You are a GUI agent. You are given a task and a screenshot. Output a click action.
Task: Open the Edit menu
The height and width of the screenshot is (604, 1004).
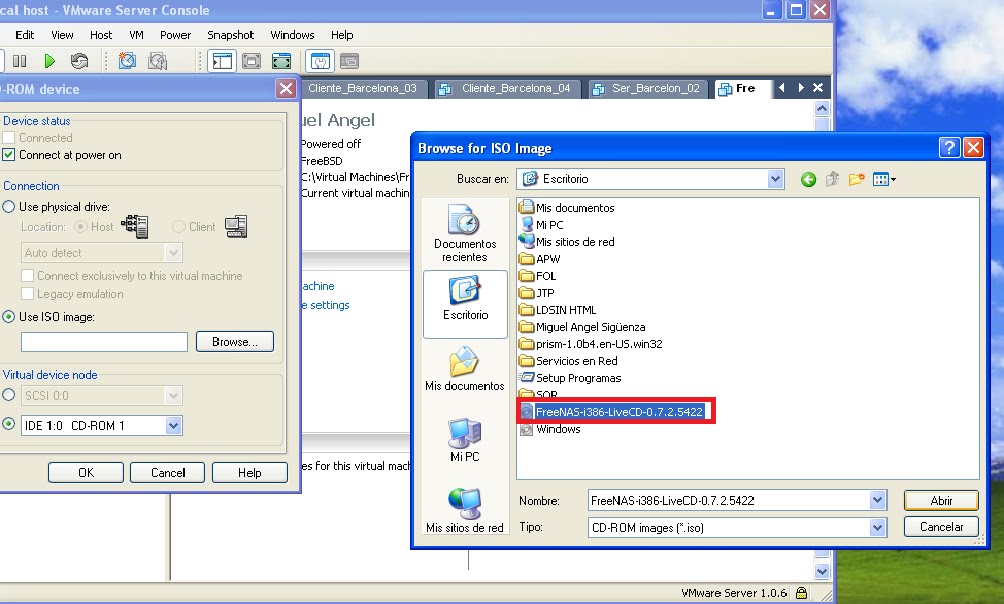coord(24,35)
